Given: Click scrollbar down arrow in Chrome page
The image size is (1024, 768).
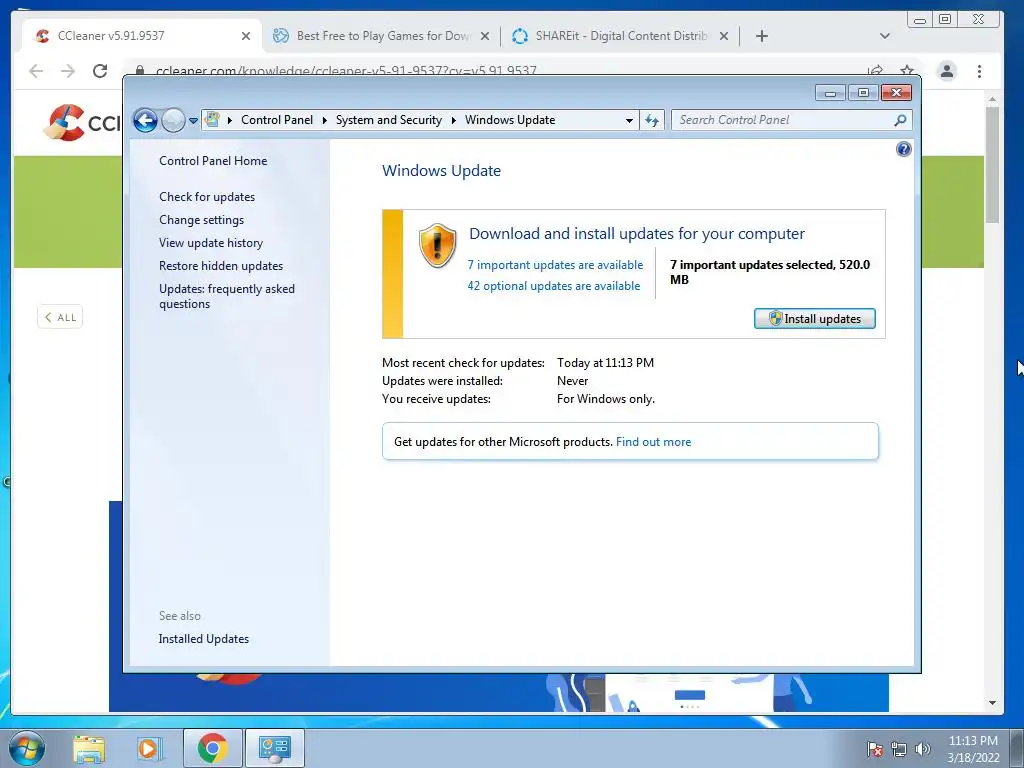Looking at the screenshot, I should [x=992, y=703].
